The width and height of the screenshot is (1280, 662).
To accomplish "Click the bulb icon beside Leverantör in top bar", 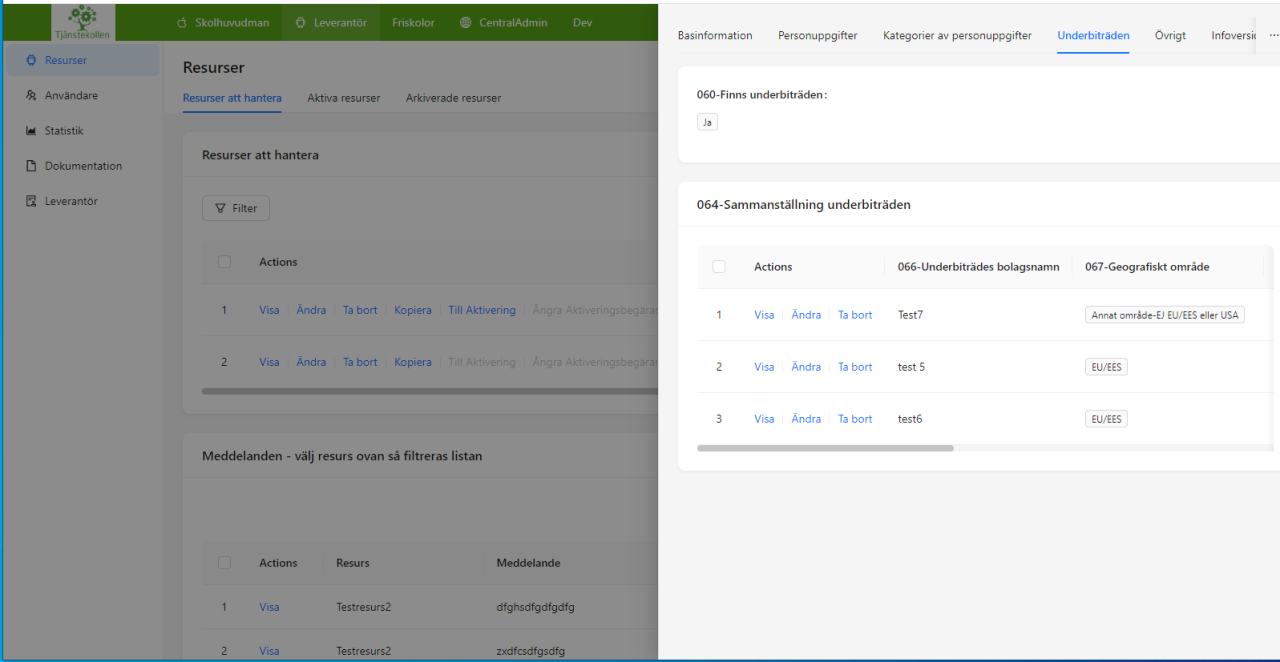I will pos(301,23).
